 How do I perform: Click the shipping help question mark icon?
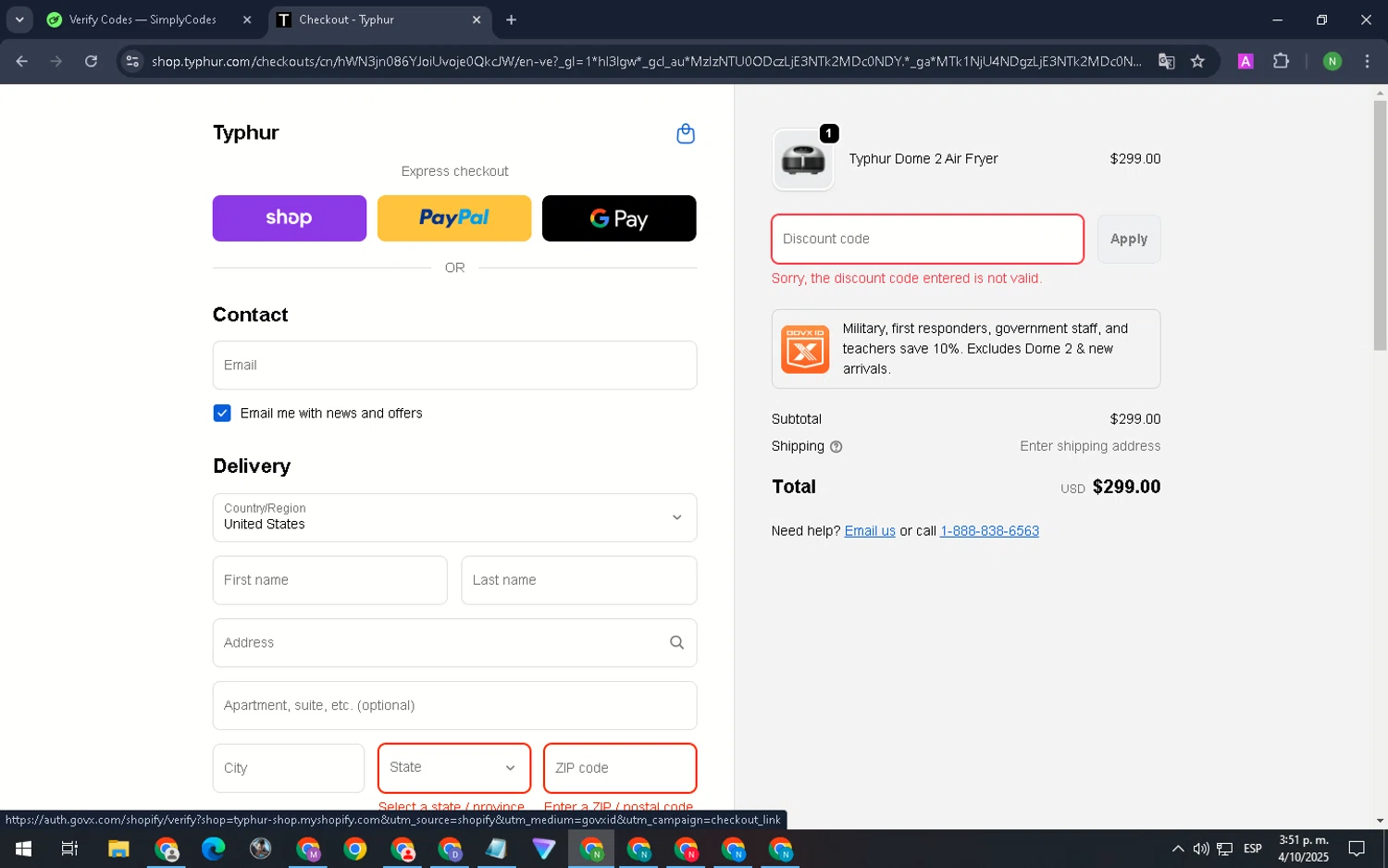(x=836, y=447)
